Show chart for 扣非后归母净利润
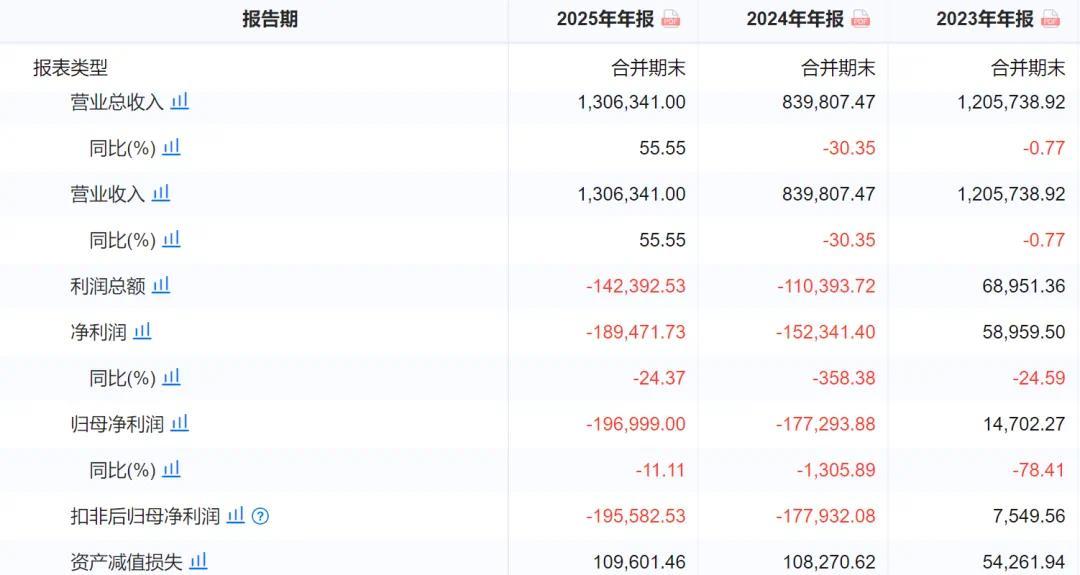Viewport: 1080px width, 575px height. point(236,514)
